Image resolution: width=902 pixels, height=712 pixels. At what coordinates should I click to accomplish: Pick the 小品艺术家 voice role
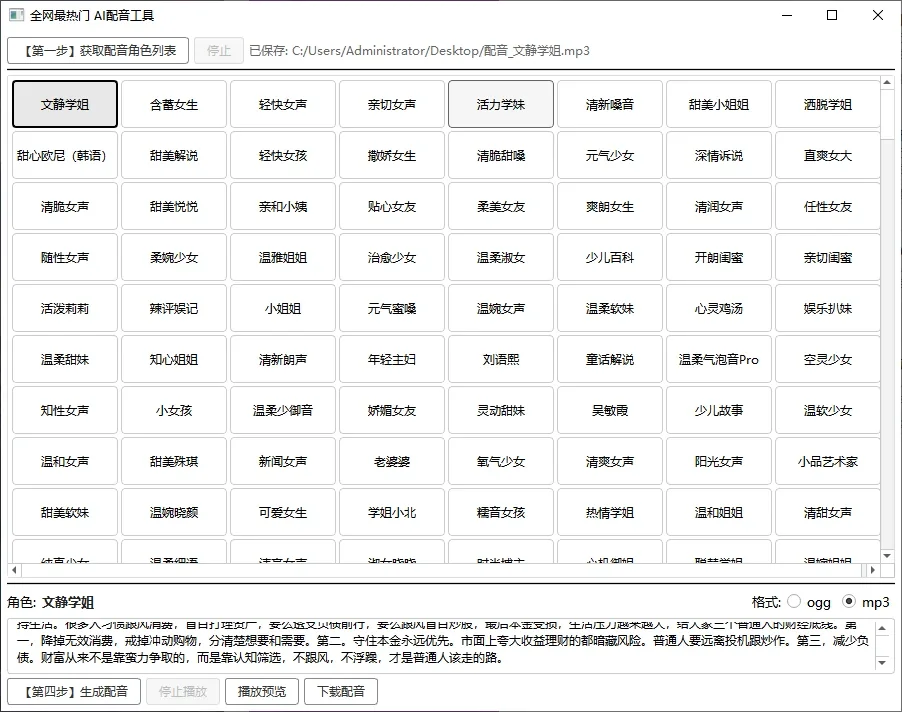click(x=827, y=461)
